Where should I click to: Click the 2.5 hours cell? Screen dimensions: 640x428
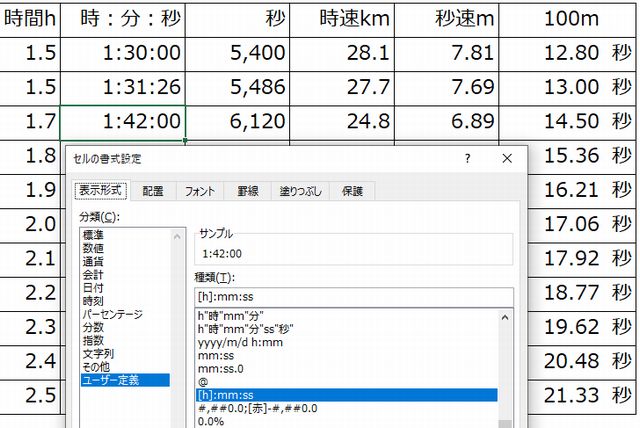30,397
